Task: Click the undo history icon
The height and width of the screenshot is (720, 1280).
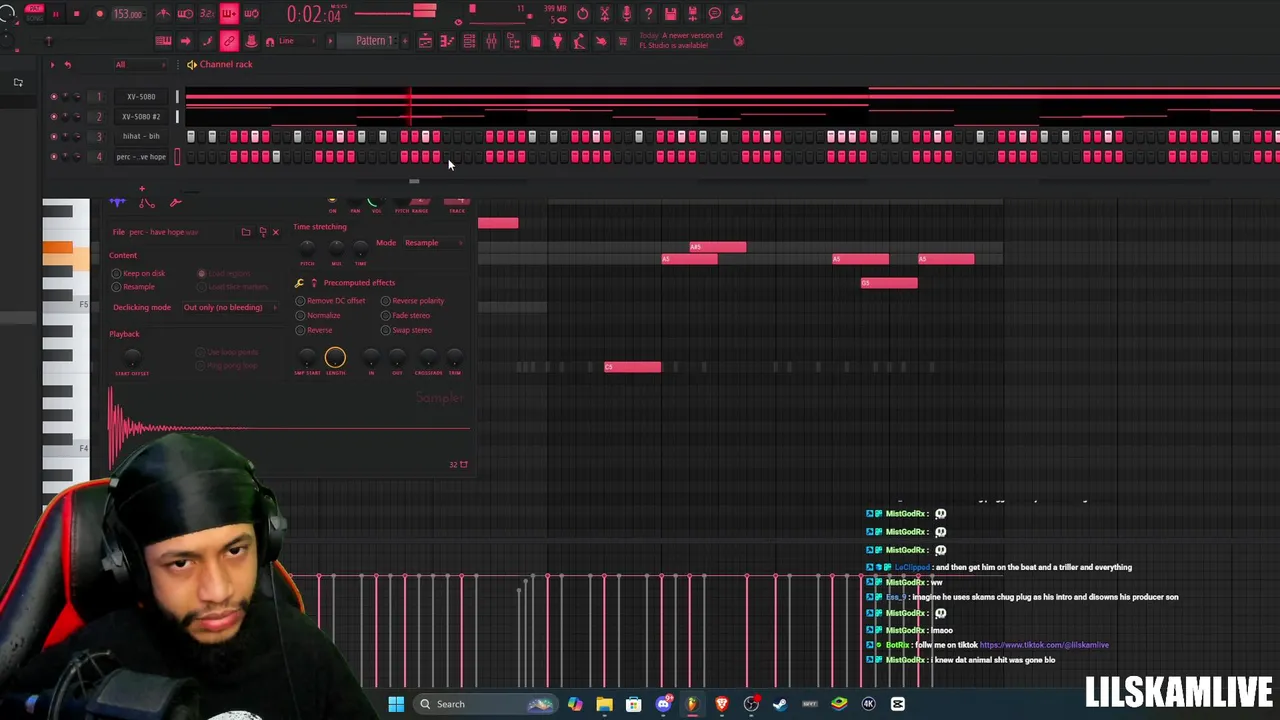Action: pyautogui.click(x=583, y=14)
